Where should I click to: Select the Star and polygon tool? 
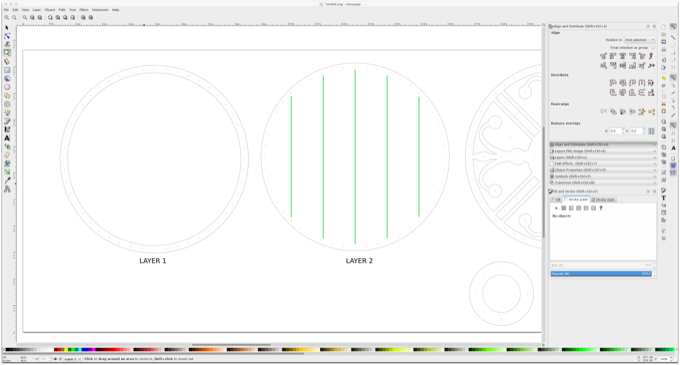(7, 96)
